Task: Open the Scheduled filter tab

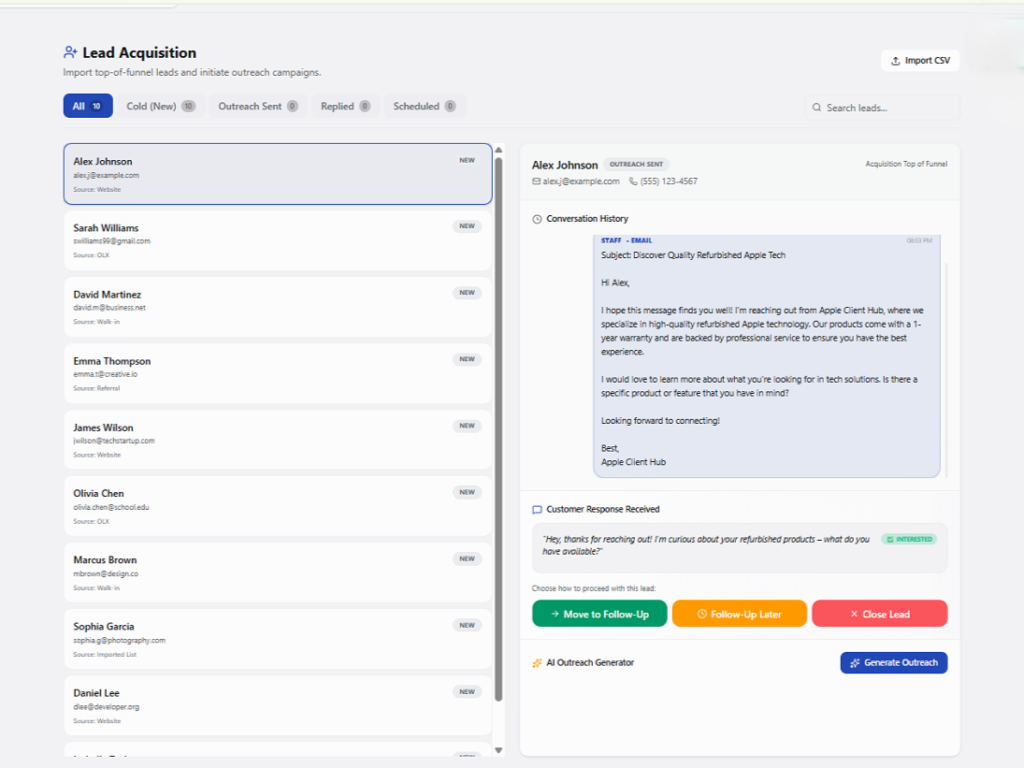Action: pos(424,106)
